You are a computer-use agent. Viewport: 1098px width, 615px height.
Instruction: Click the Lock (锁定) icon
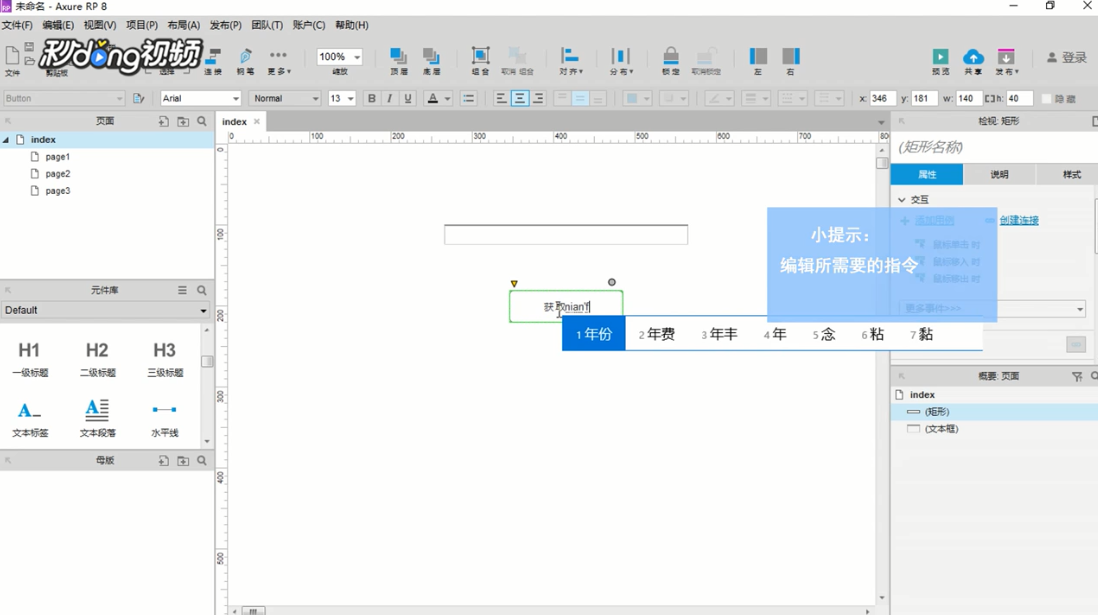click(x=671, y=56)
